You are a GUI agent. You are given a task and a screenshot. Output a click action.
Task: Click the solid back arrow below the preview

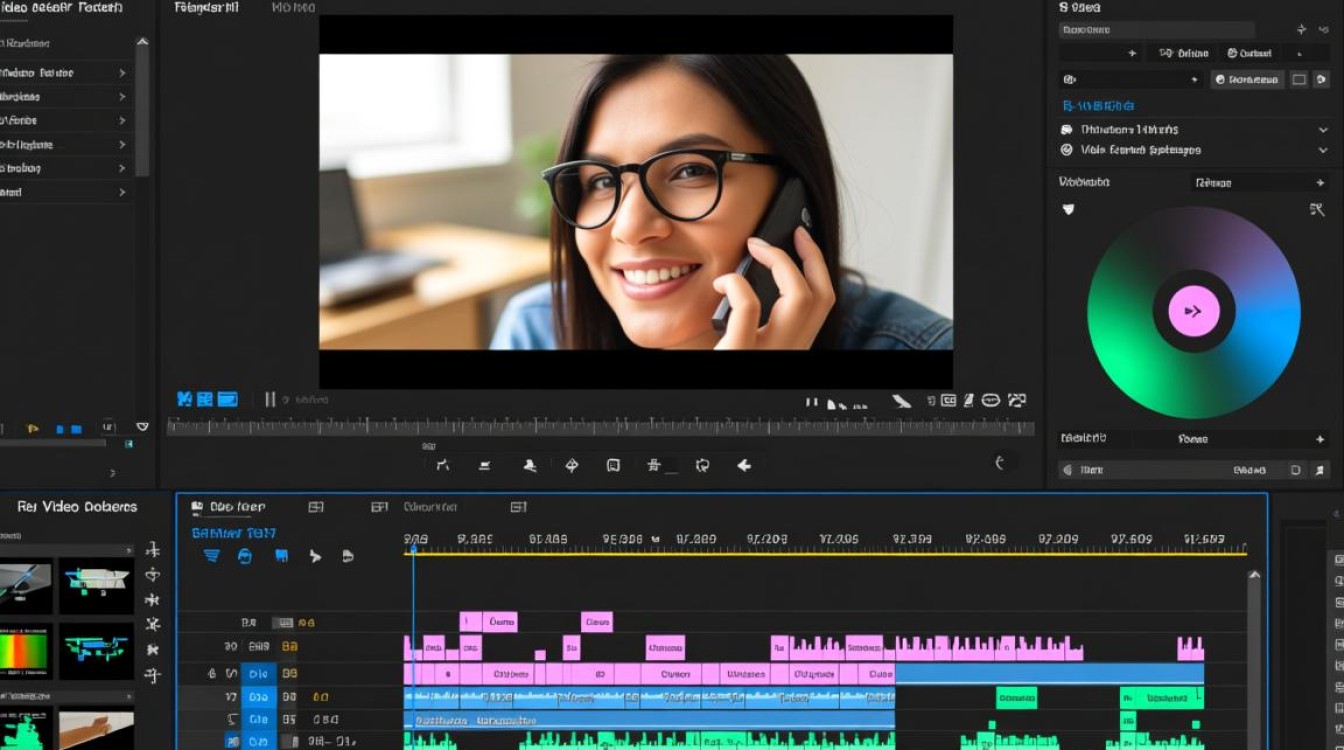744,465
